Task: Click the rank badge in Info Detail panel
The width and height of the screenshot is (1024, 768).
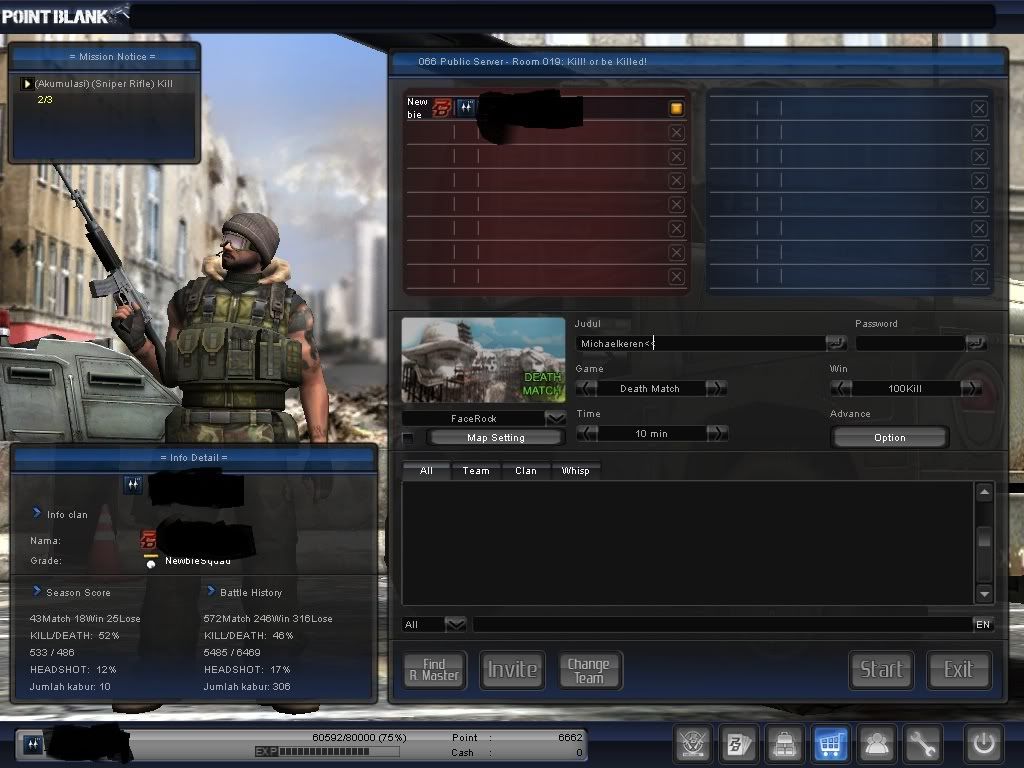Action: tap(133, 485)
